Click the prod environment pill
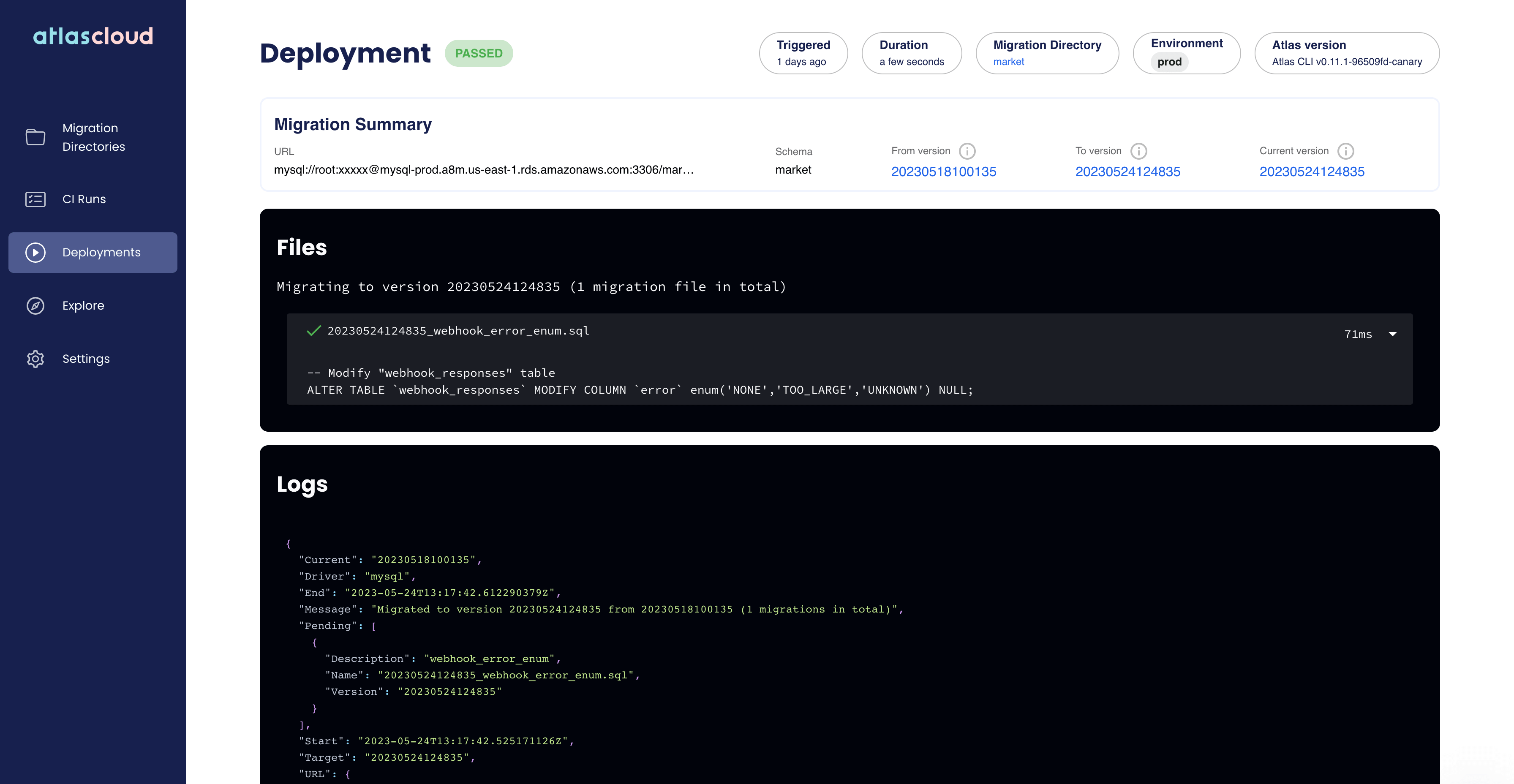Viewport: 1514px width, 784px height. tap(1170, 61)
